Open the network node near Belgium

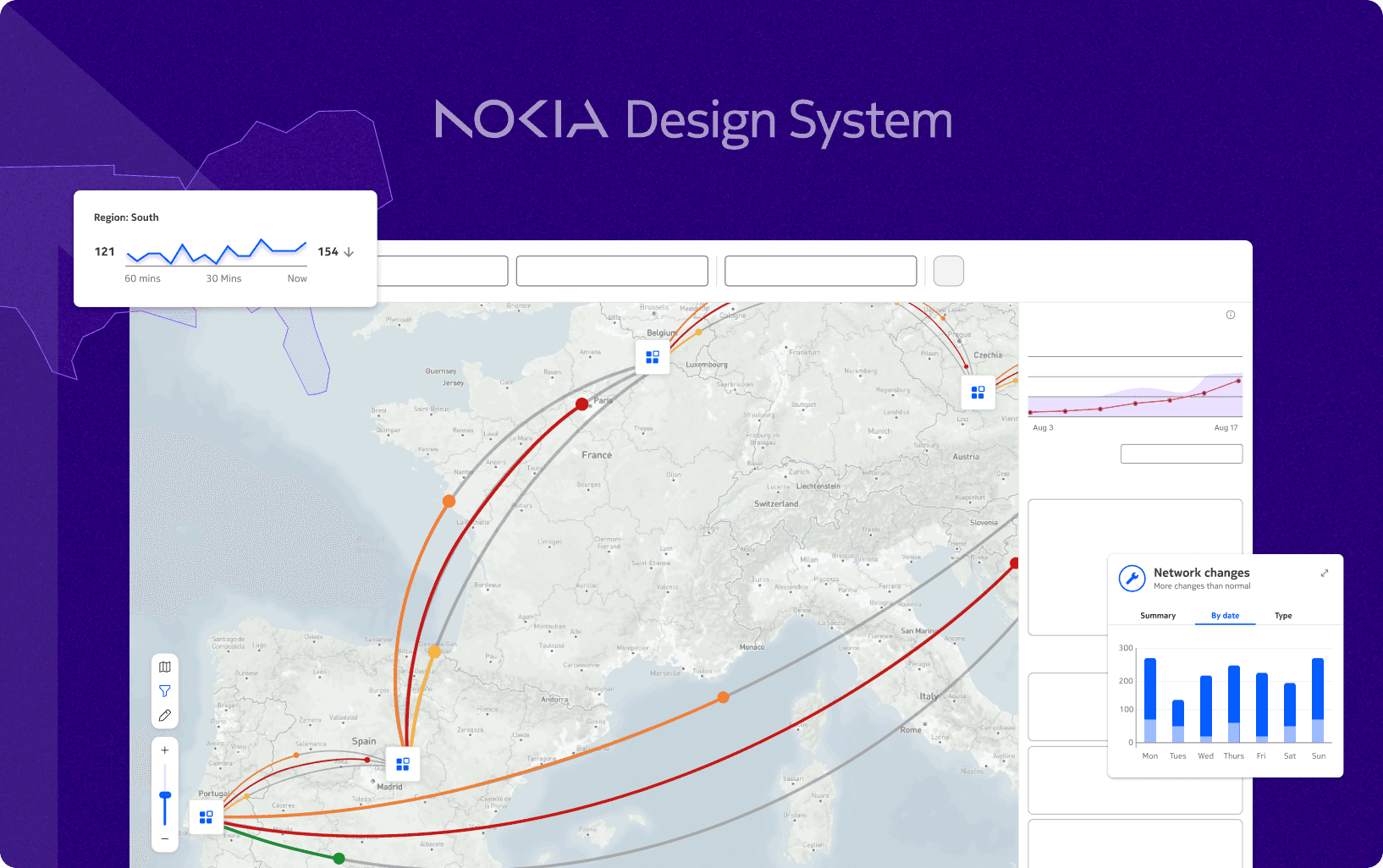(x=653, y=357)
